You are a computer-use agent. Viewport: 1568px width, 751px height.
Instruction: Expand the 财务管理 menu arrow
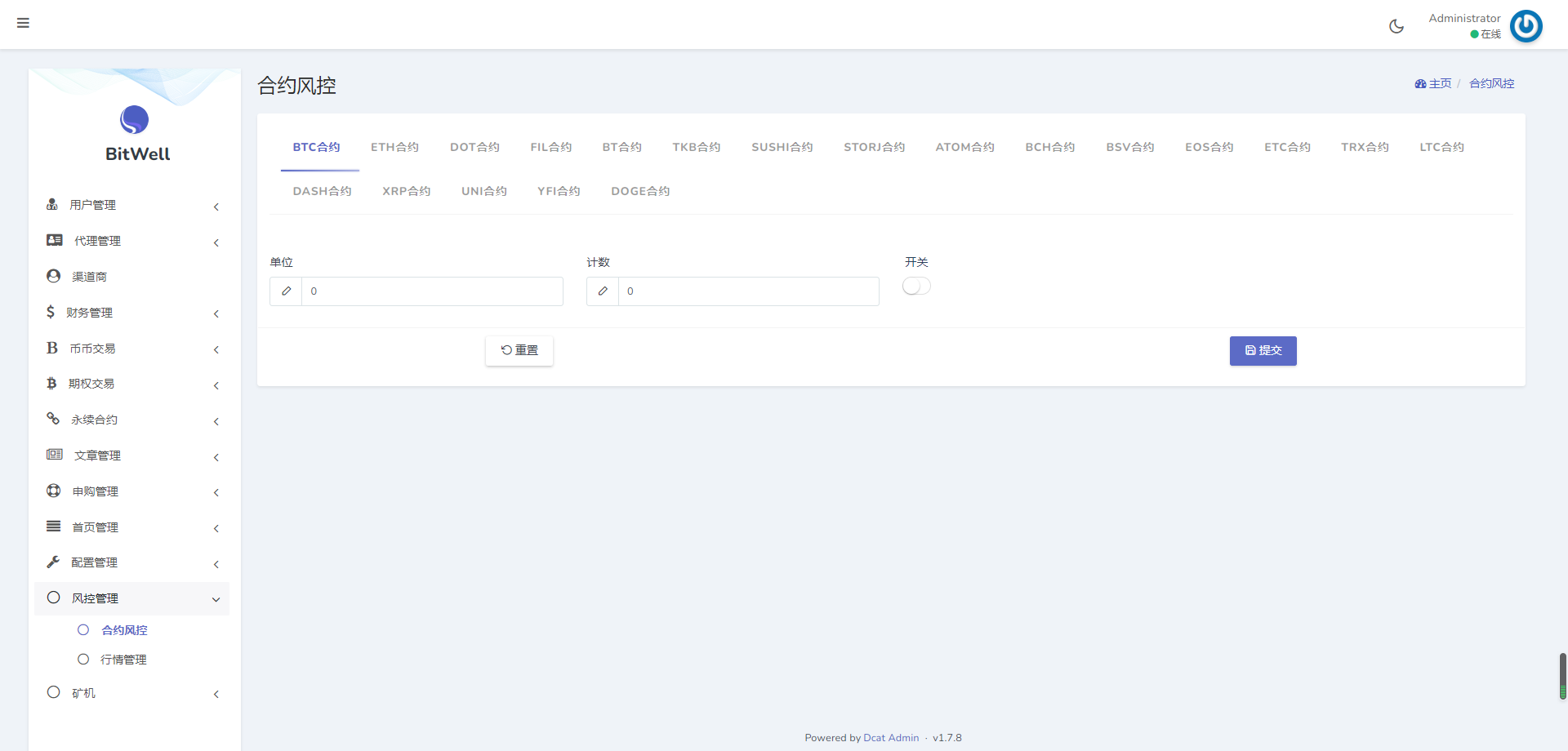(216, 313)
